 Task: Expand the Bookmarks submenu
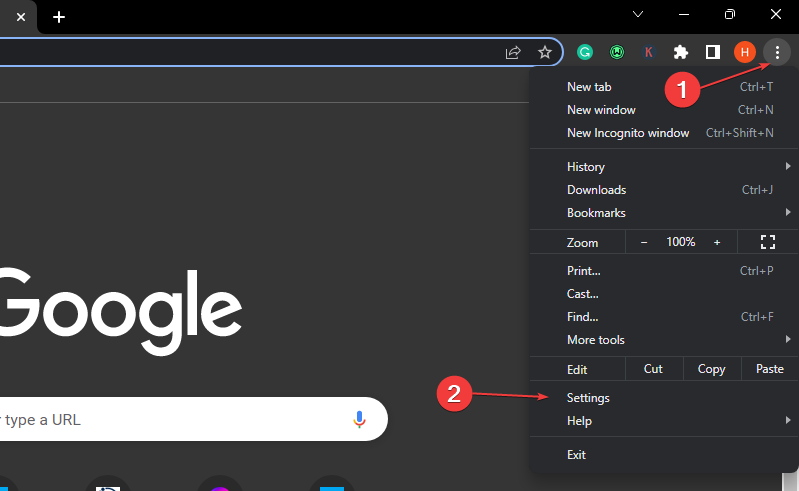(664, 212)
